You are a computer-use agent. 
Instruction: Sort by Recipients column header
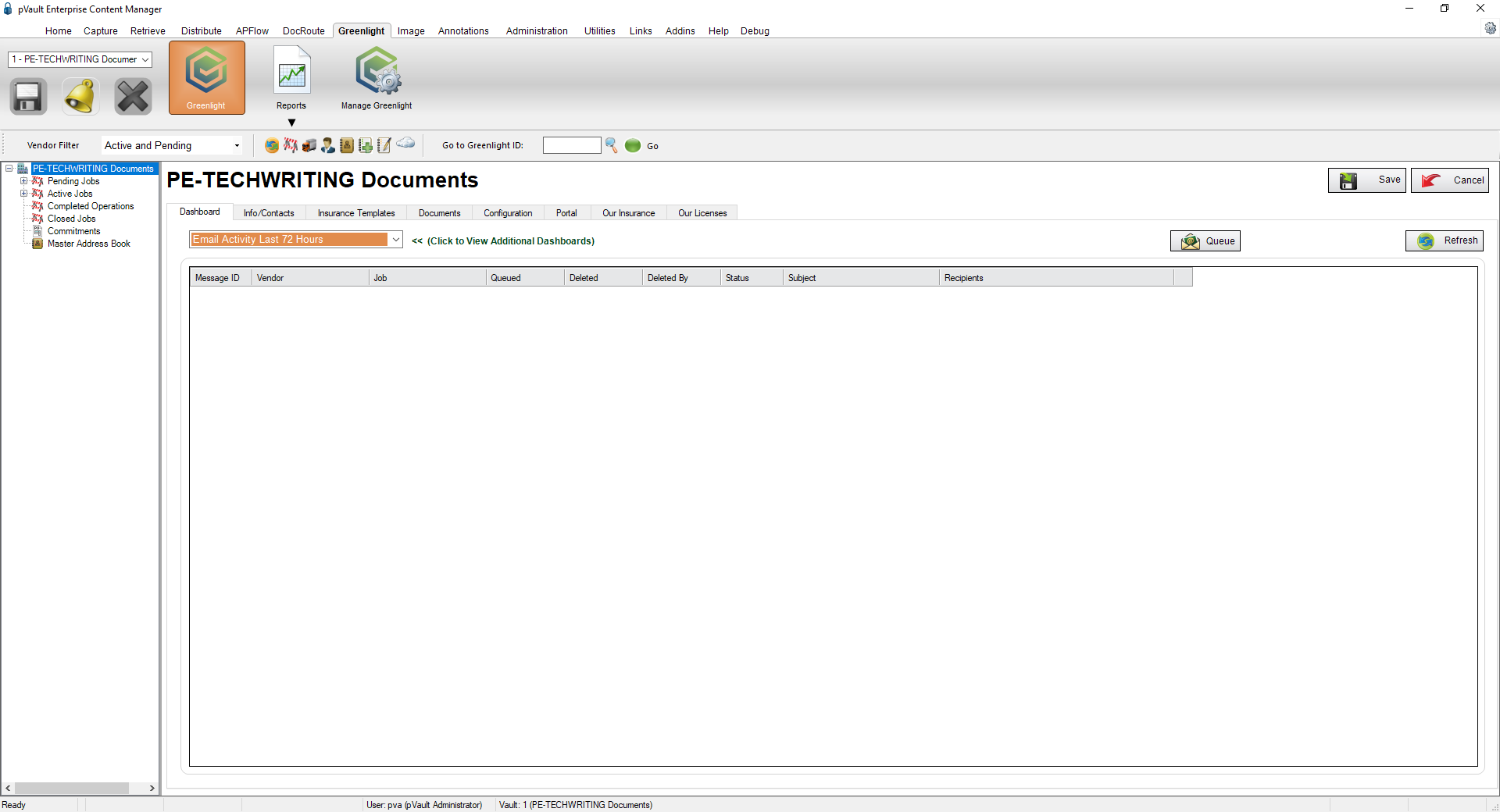pos(1056,278)
